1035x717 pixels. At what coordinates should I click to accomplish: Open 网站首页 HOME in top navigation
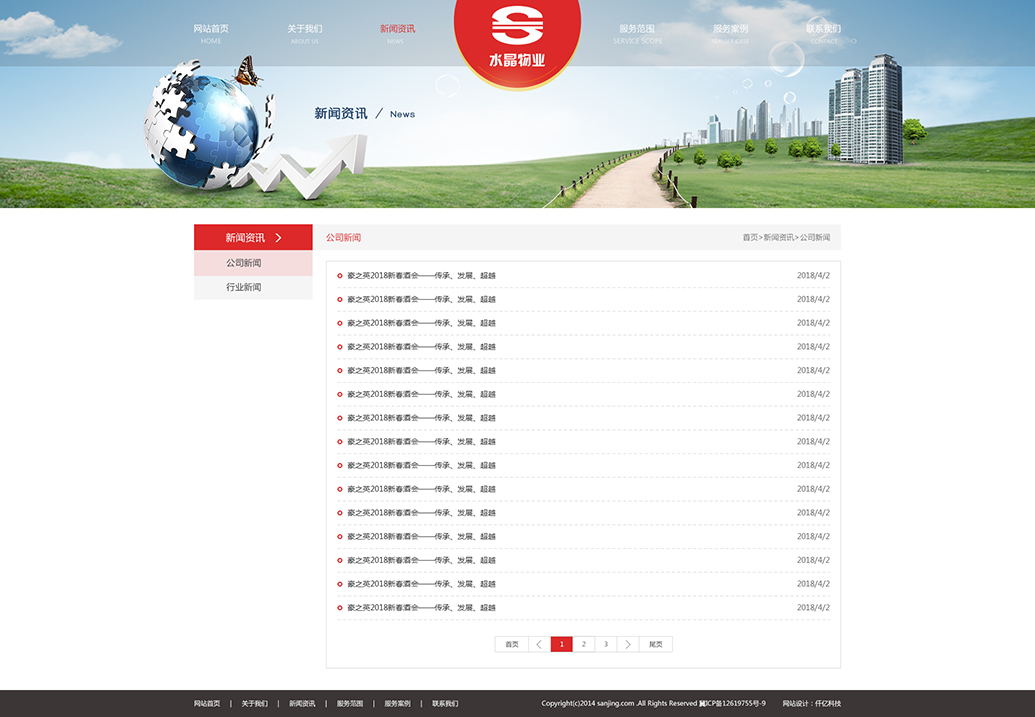[x=211, y=32]
